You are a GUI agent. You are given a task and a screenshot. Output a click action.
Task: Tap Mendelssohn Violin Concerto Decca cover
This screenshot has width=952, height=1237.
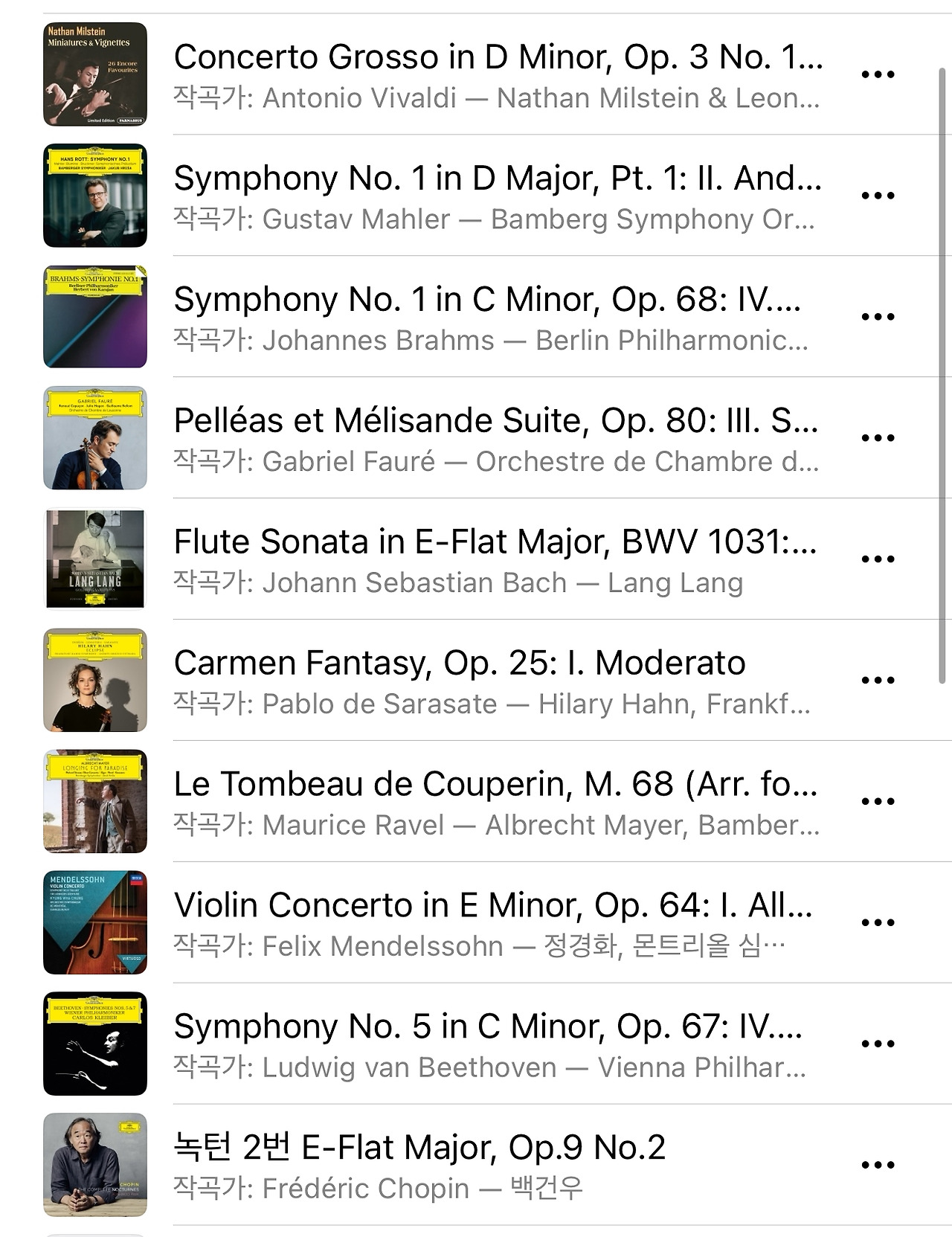click(x=95, y=923)
